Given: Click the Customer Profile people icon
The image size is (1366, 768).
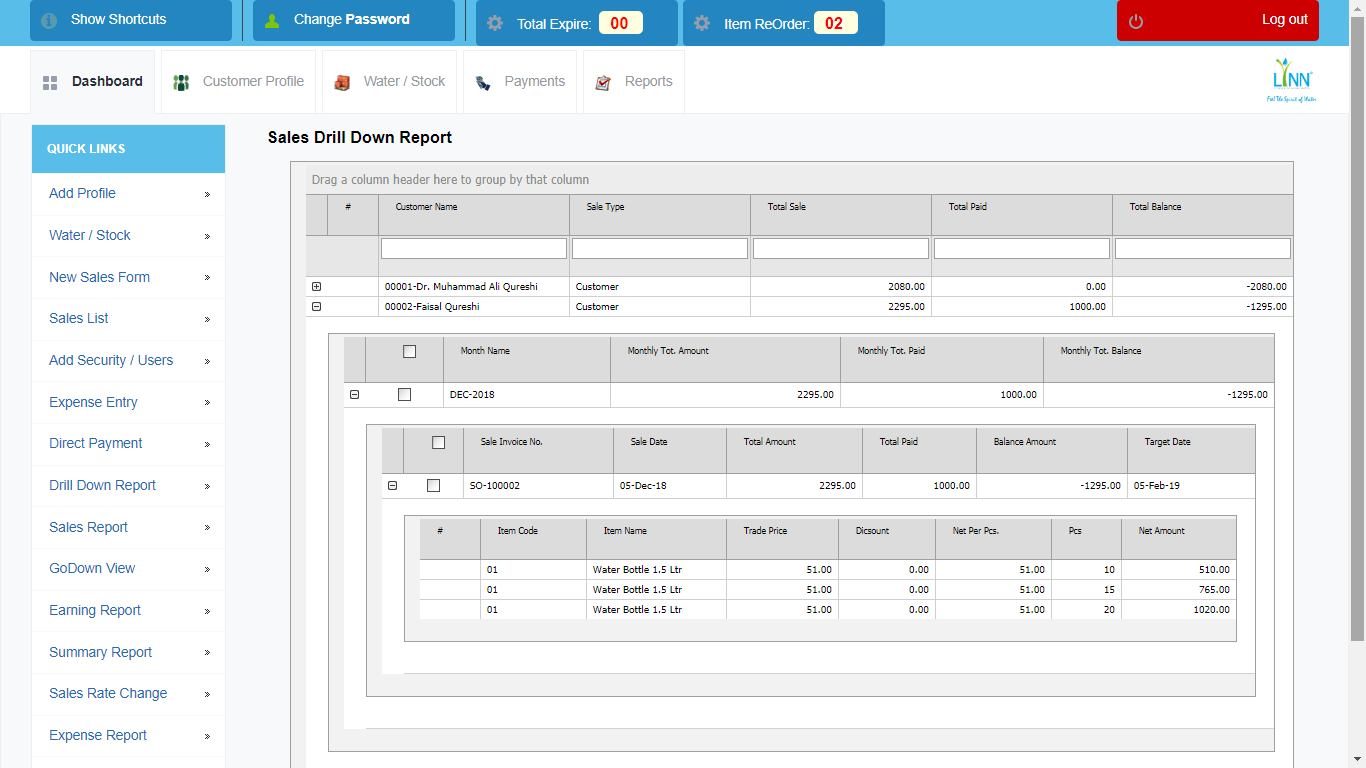Looking at the screenshot, I should tap(181, 82).
